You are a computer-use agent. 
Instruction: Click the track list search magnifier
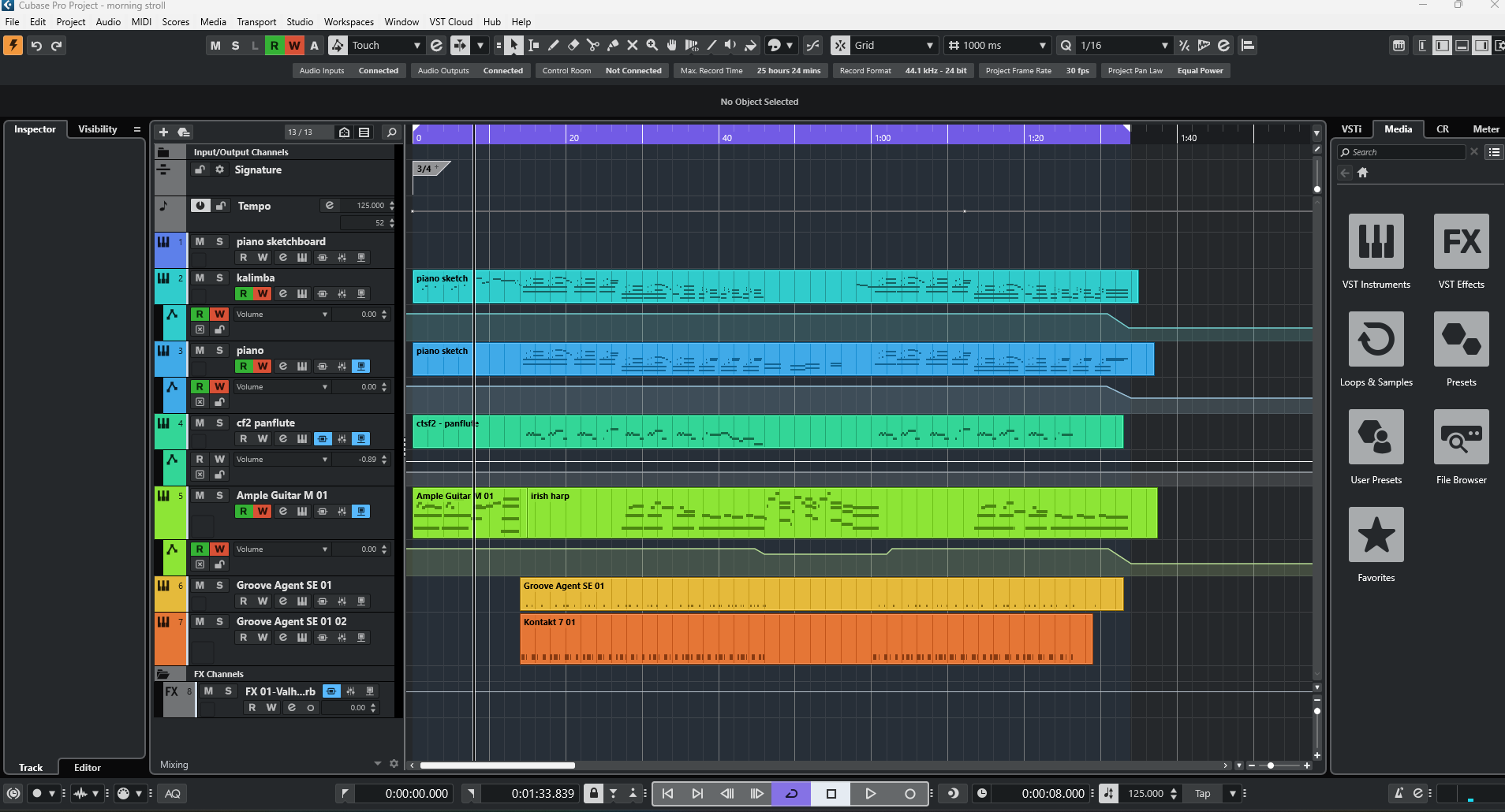391,132
